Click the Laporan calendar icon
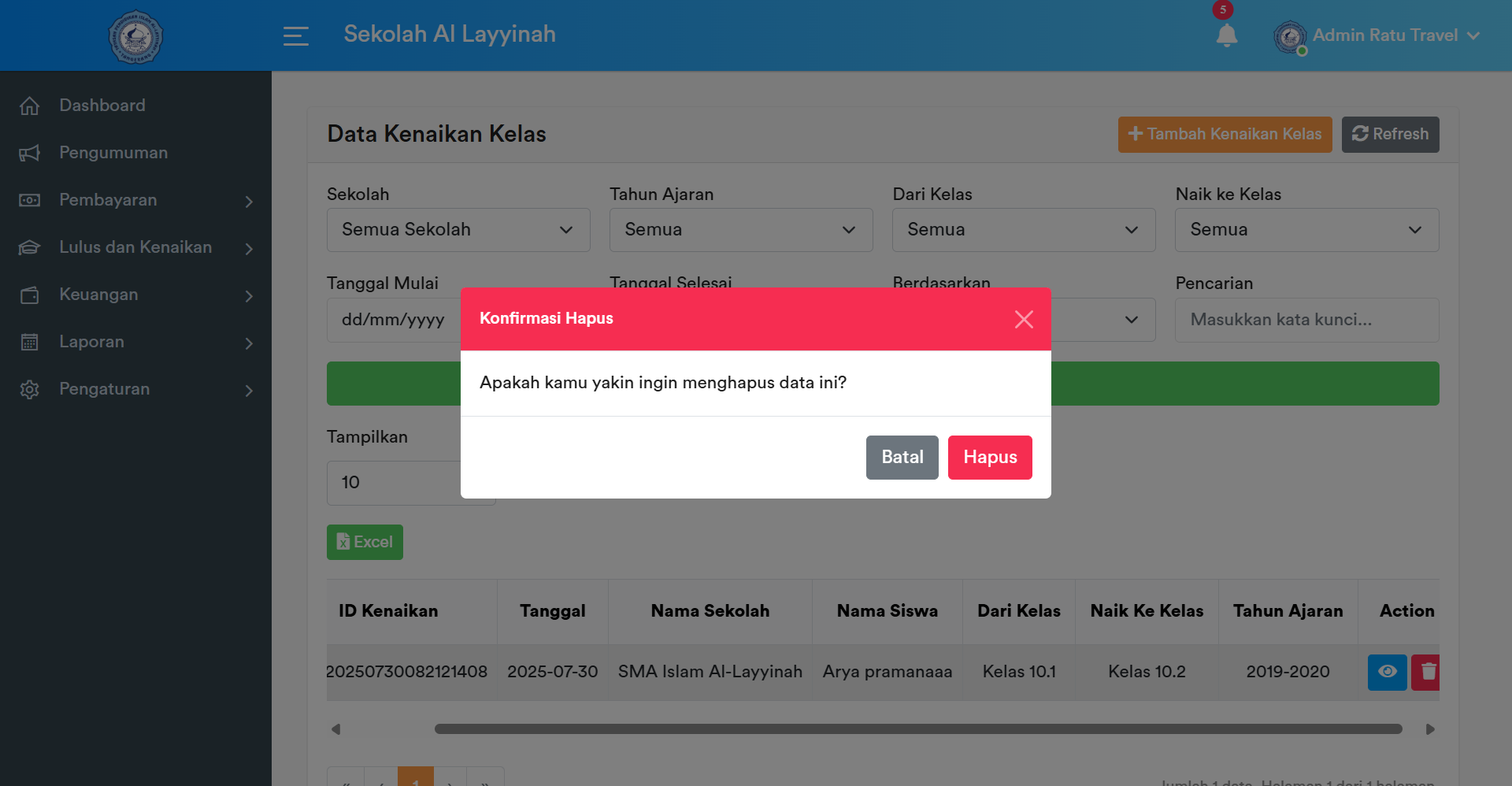The height and width of the screenshot is (786, 1512). [30, 342]
